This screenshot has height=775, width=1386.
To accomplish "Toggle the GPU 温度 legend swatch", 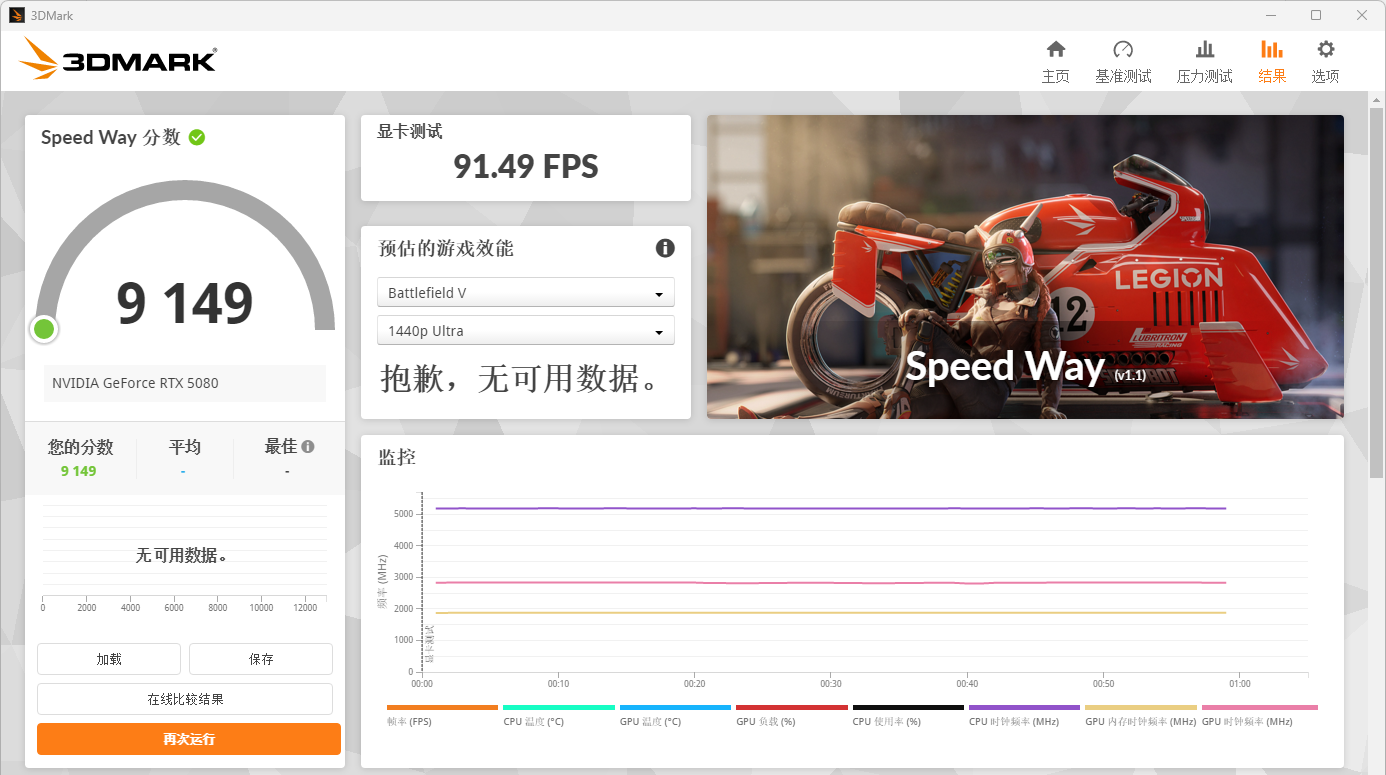I will (x=675, y=707).
